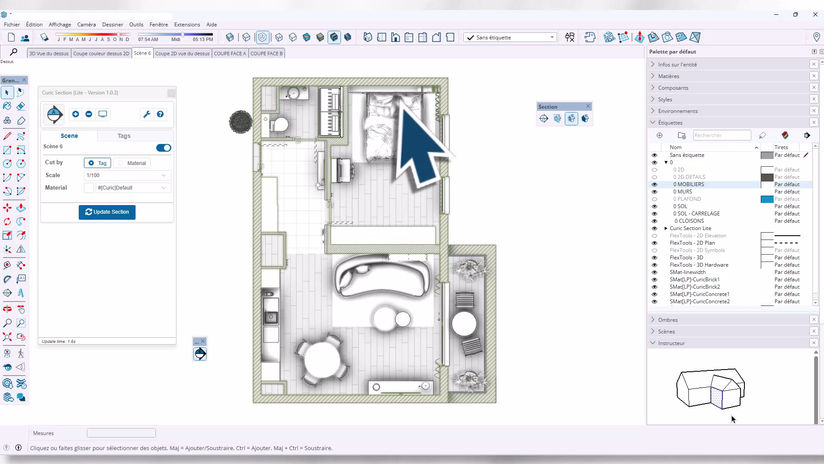Click the small floating Curic icon near canvas
Image resolution: width=824 pixels, height=464 pixels.
click(200, 354)
